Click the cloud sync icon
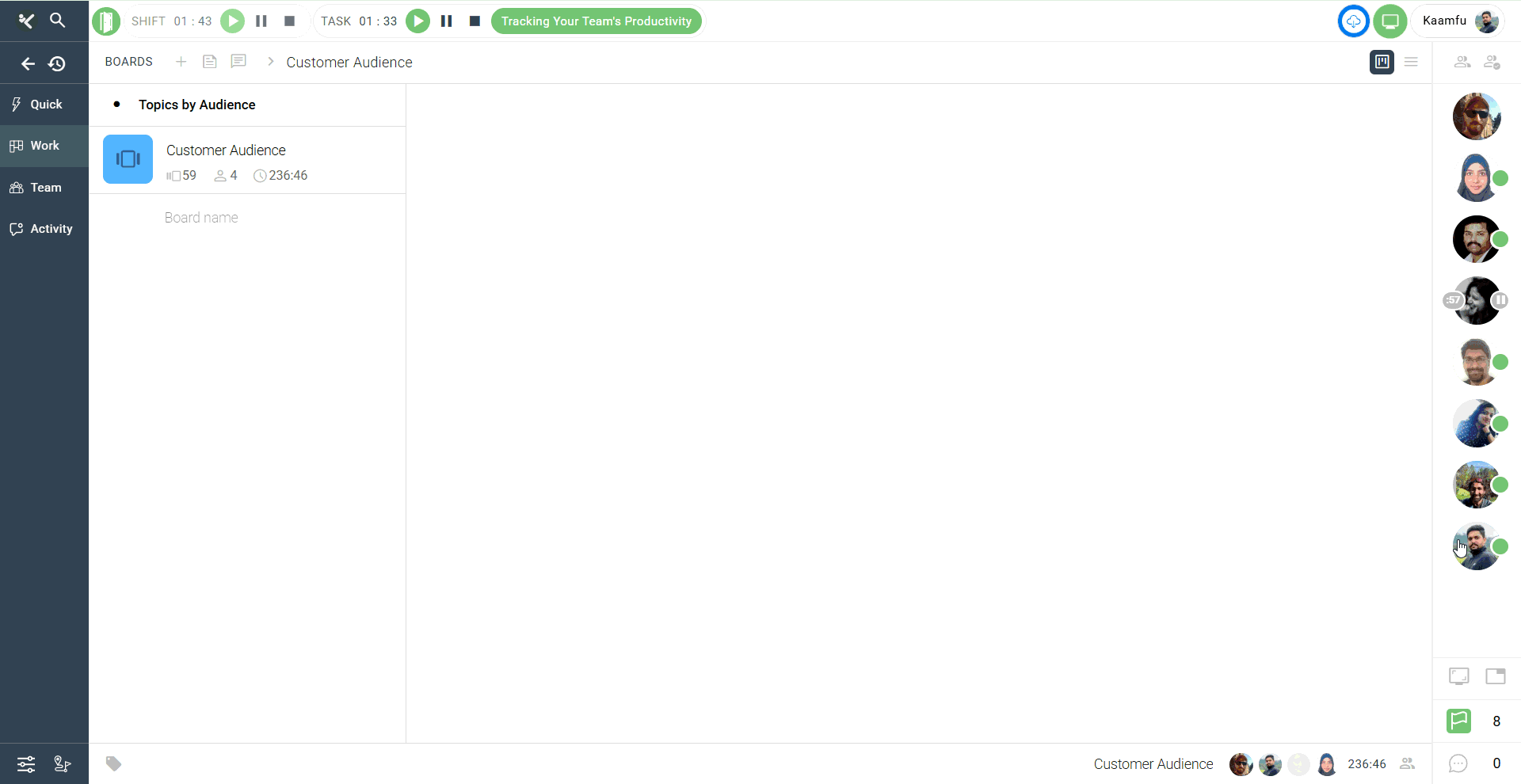This screenshot has width=1521, height=784. pyautogui.click(x=1353, y=21)
